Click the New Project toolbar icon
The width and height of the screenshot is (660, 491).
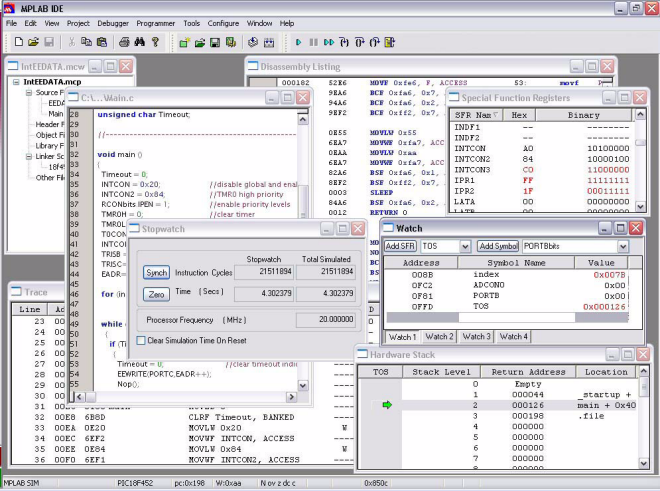pyautogui.click(x=184, y=42)
